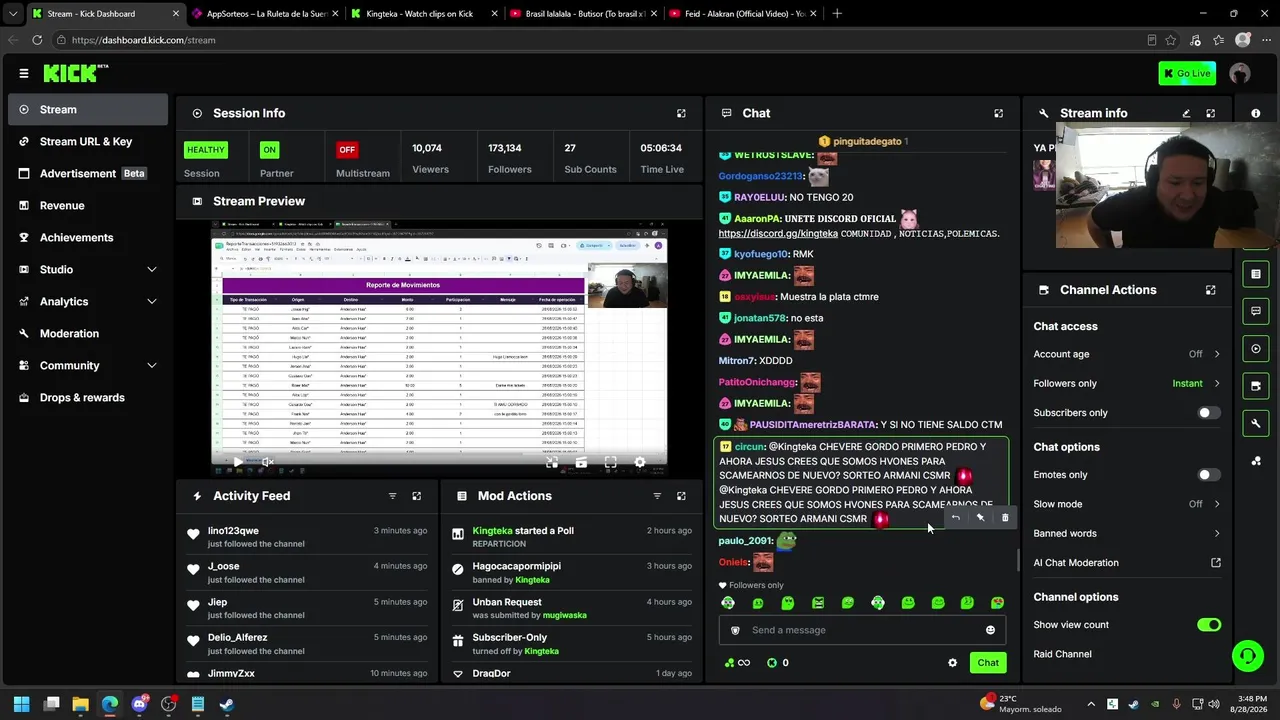Pop out the Chat panel

coord(998,114)
